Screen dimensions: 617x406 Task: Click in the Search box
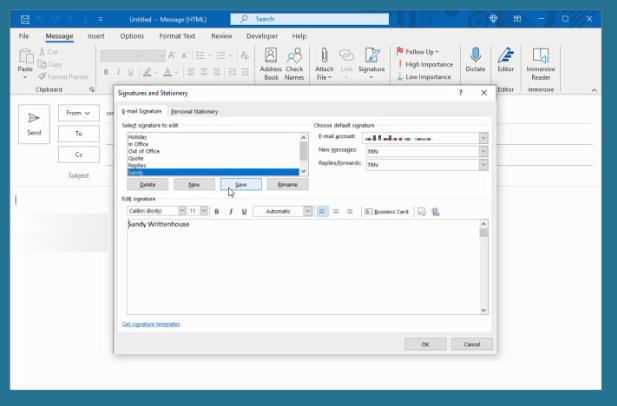coord(310,19)
